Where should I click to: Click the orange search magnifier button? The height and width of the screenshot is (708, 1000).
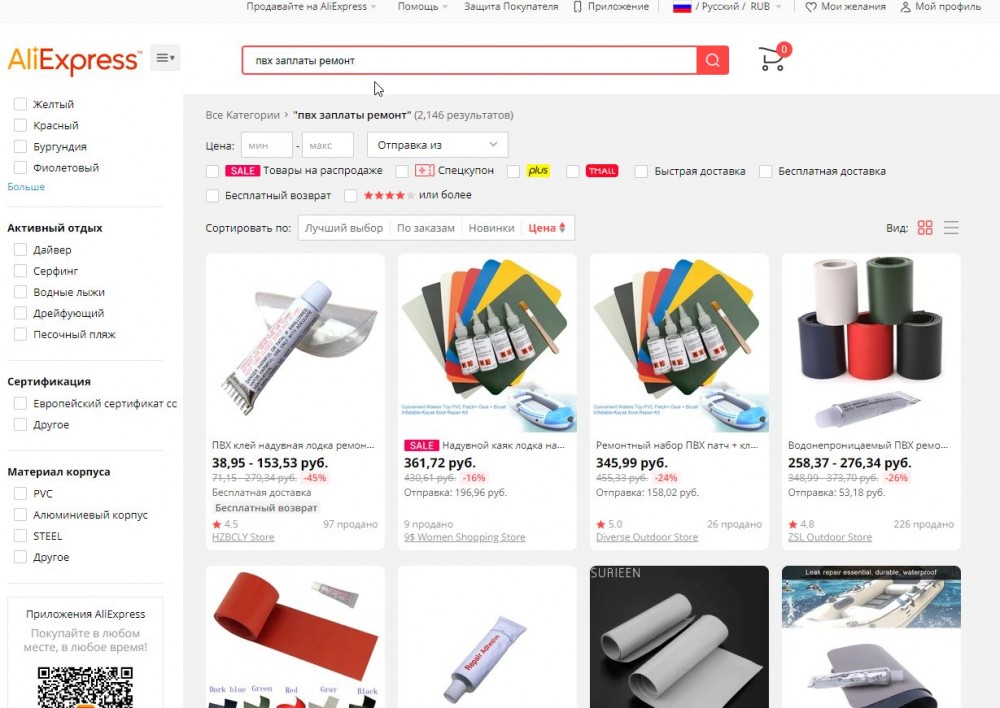pyautogui.click(x=712, y=60)
